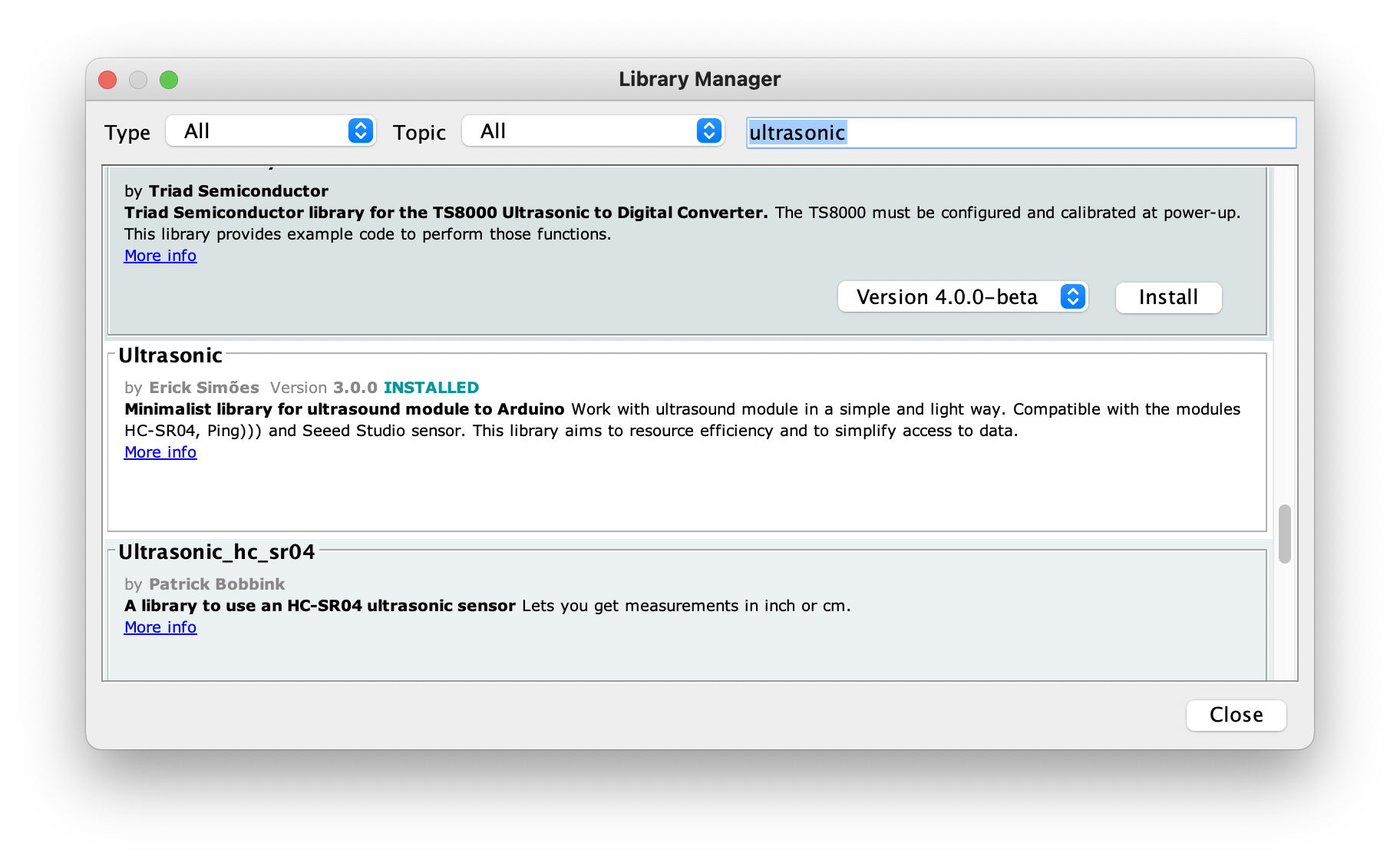Click the red close traffic-light button

click(107, 79)
